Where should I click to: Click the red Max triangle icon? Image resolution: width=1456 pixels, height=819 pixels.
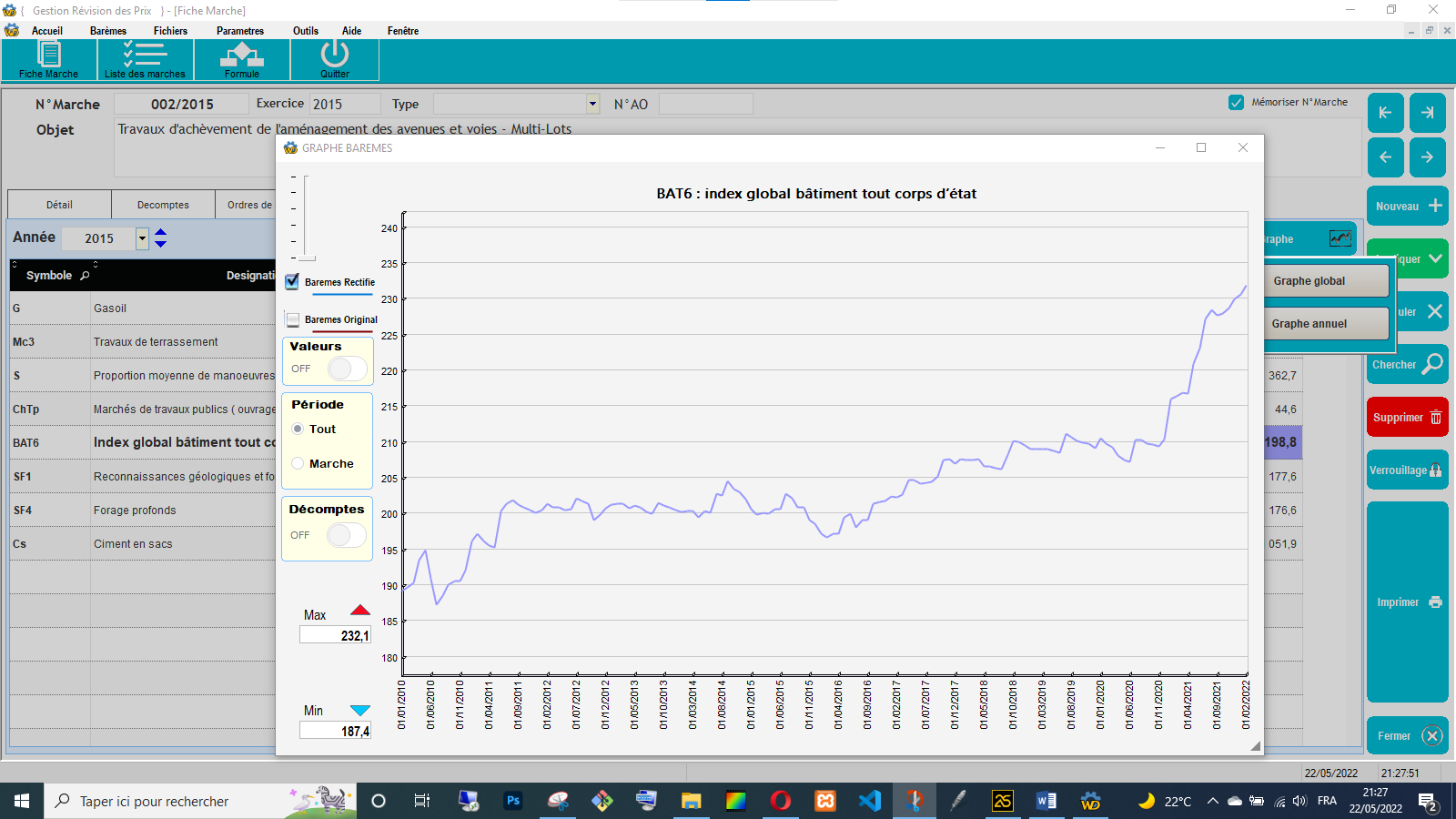pos(360,611)
